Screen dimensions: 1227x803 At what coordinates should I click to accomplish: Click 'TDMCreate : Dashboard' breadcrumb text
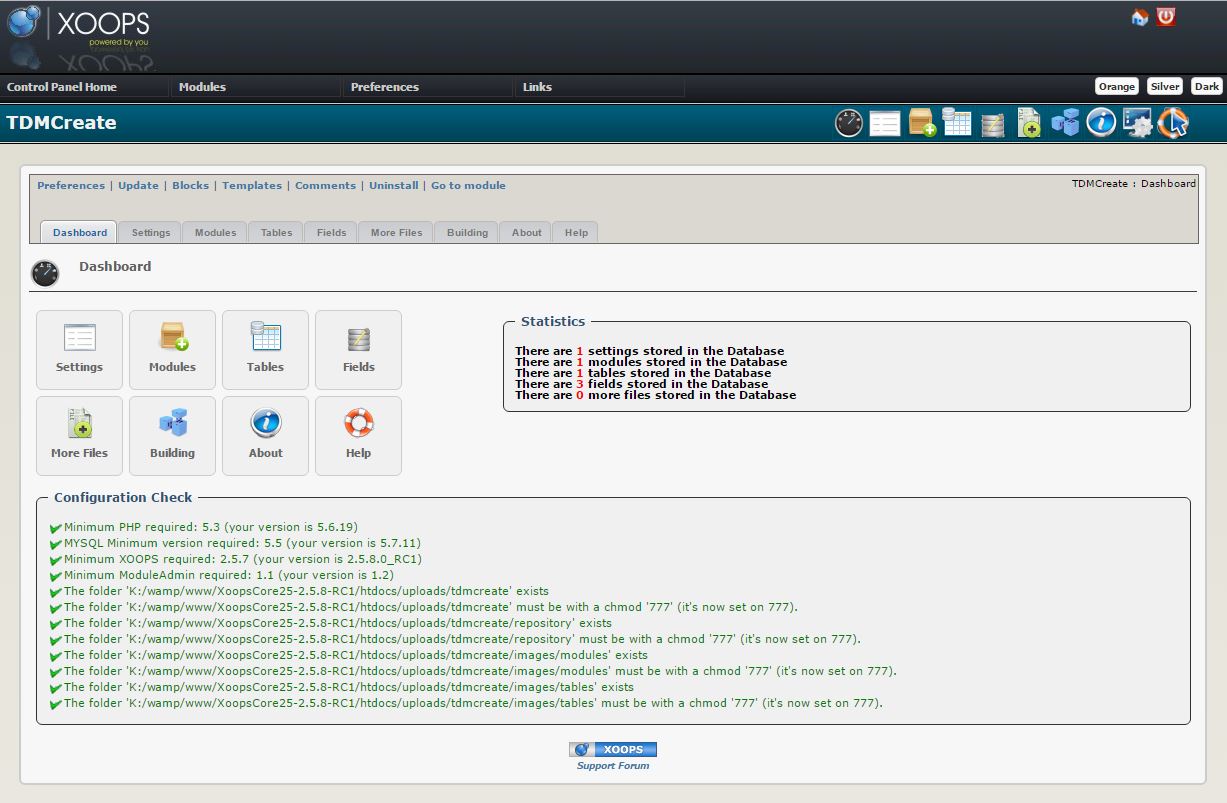1133,184
